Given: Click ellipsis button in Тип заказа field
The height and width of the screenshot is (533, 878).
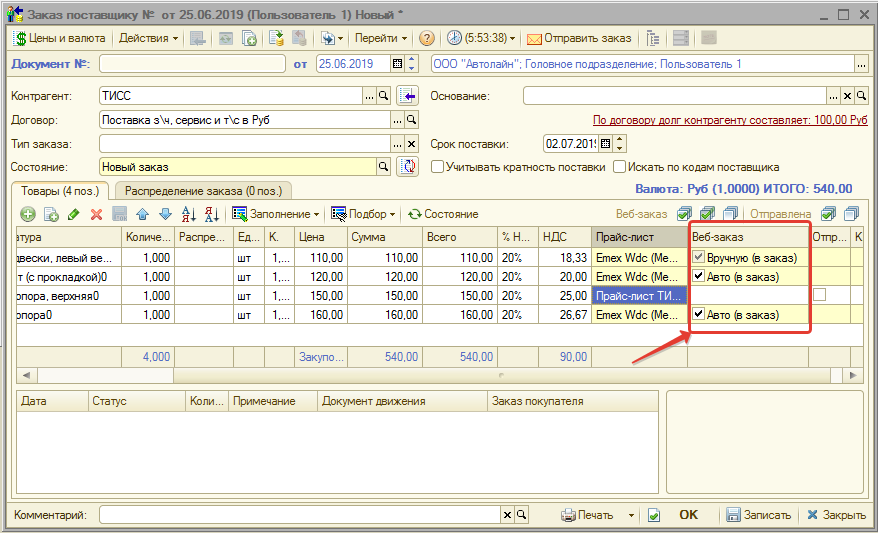Looking at the screenshot, I should (397, 144).
